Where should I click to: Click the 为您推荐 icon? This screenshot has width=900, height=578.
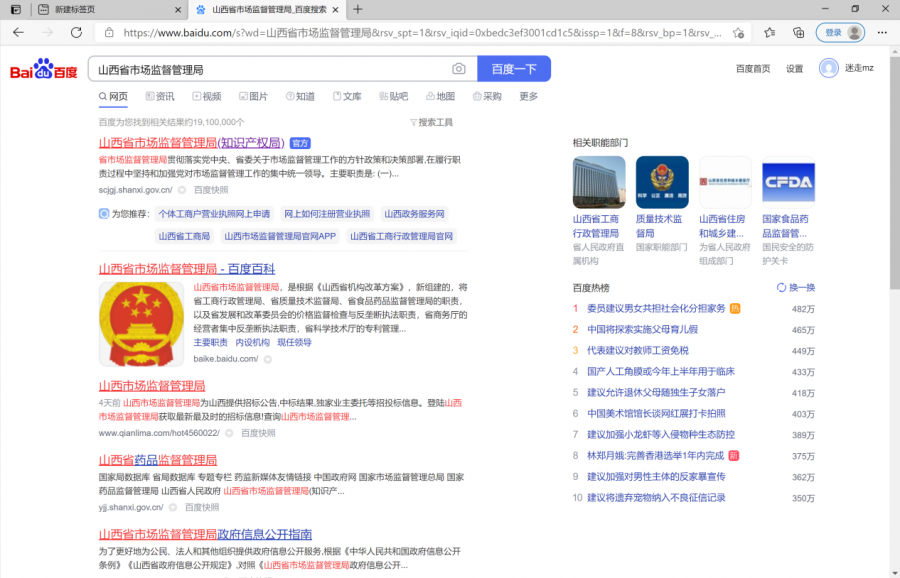point(104,214)
